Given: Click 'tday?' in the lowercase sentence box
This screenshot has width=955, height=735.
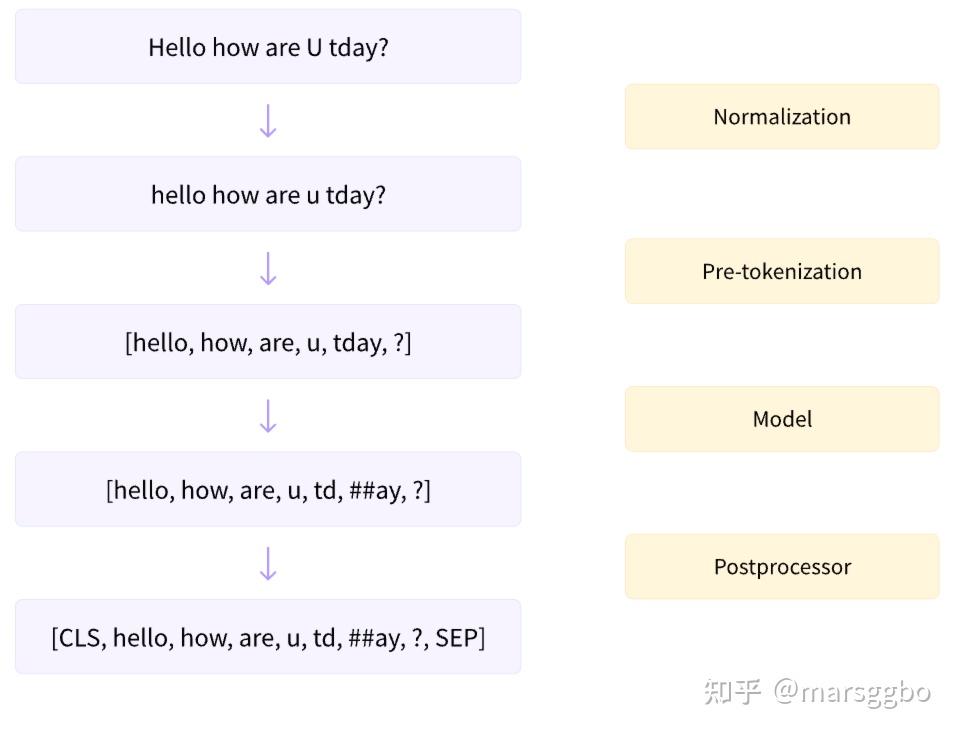Looking at the screenshot, I should (x=356, y=196).
